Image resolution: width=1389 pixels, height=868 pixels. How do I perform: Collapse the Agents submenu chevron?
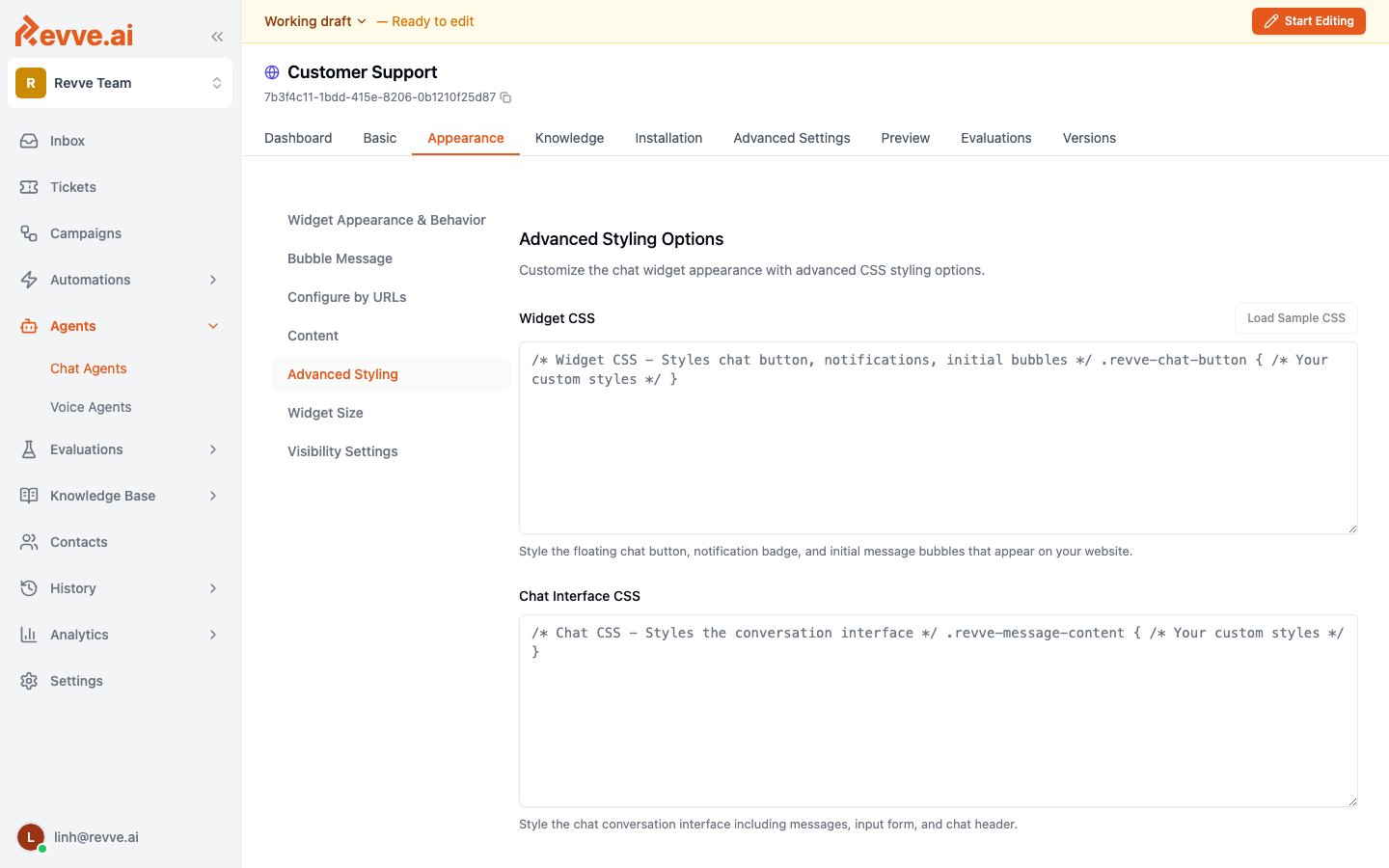coord(213,326)
